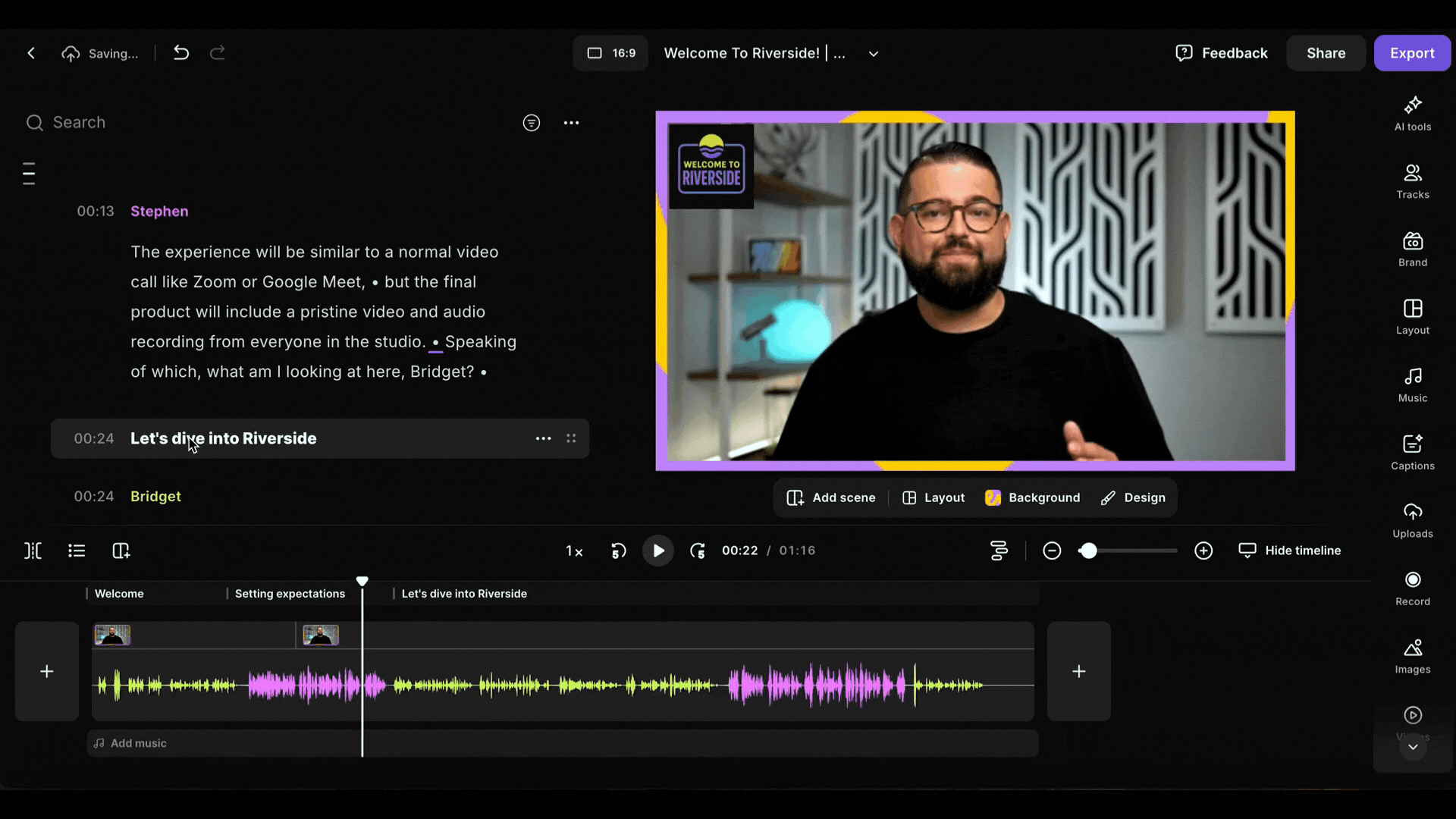Open the Tracks panel
The image size is (1456, 819).
point(1412,181)
